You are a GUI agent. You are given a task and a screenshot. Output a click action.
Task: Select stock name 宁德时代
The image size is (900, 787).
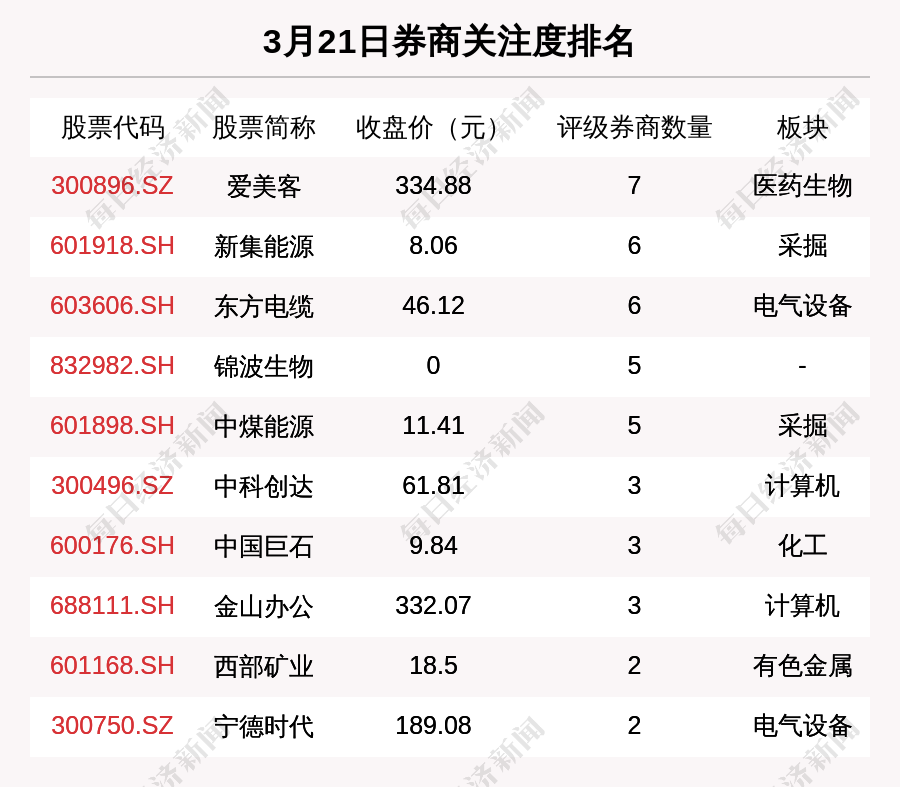[263, 726]
